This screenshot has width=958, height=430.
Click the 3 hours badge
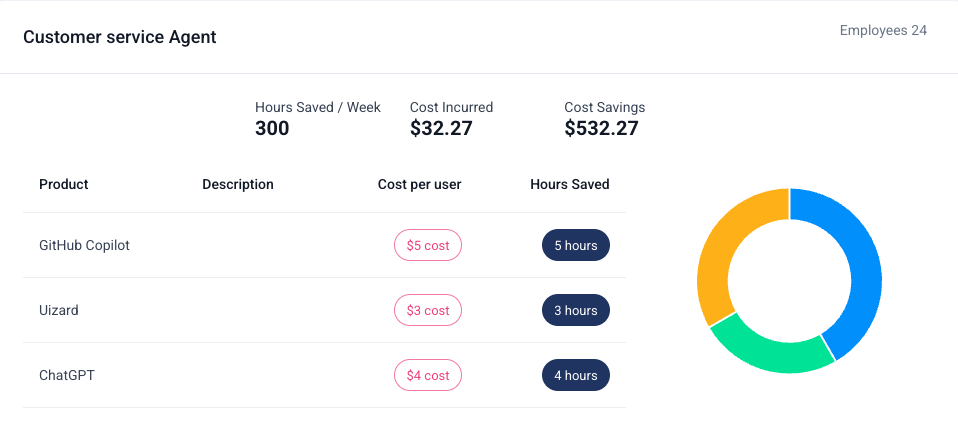coord(575,310)
